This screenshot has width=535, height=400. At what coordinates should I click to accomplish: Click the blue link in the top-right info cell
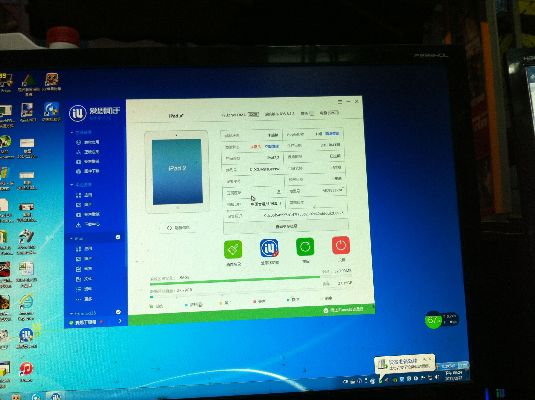[x=332, y=133]
